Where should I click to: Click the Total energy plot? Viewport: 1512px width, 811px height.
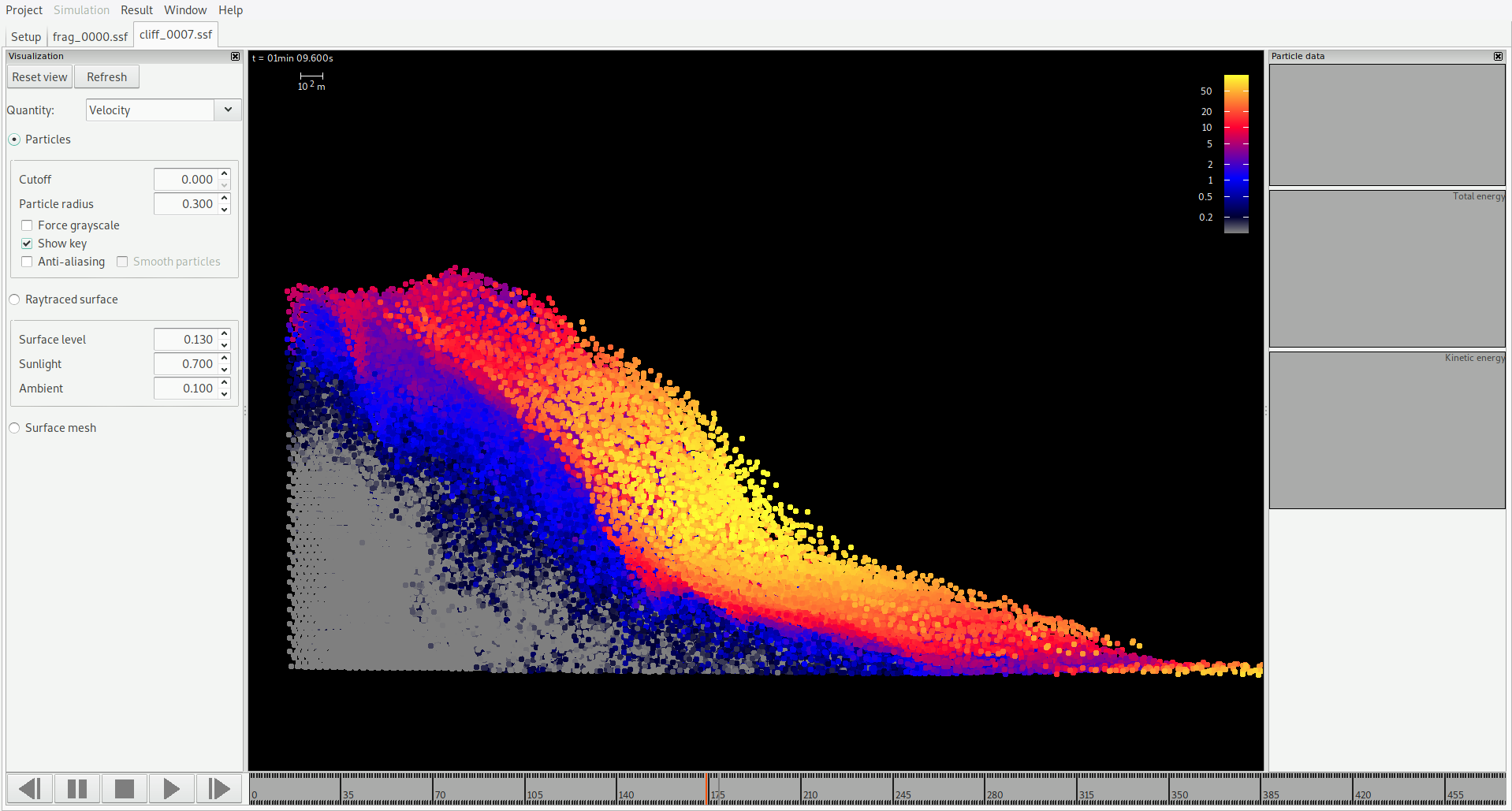(x=1387, y=269)
